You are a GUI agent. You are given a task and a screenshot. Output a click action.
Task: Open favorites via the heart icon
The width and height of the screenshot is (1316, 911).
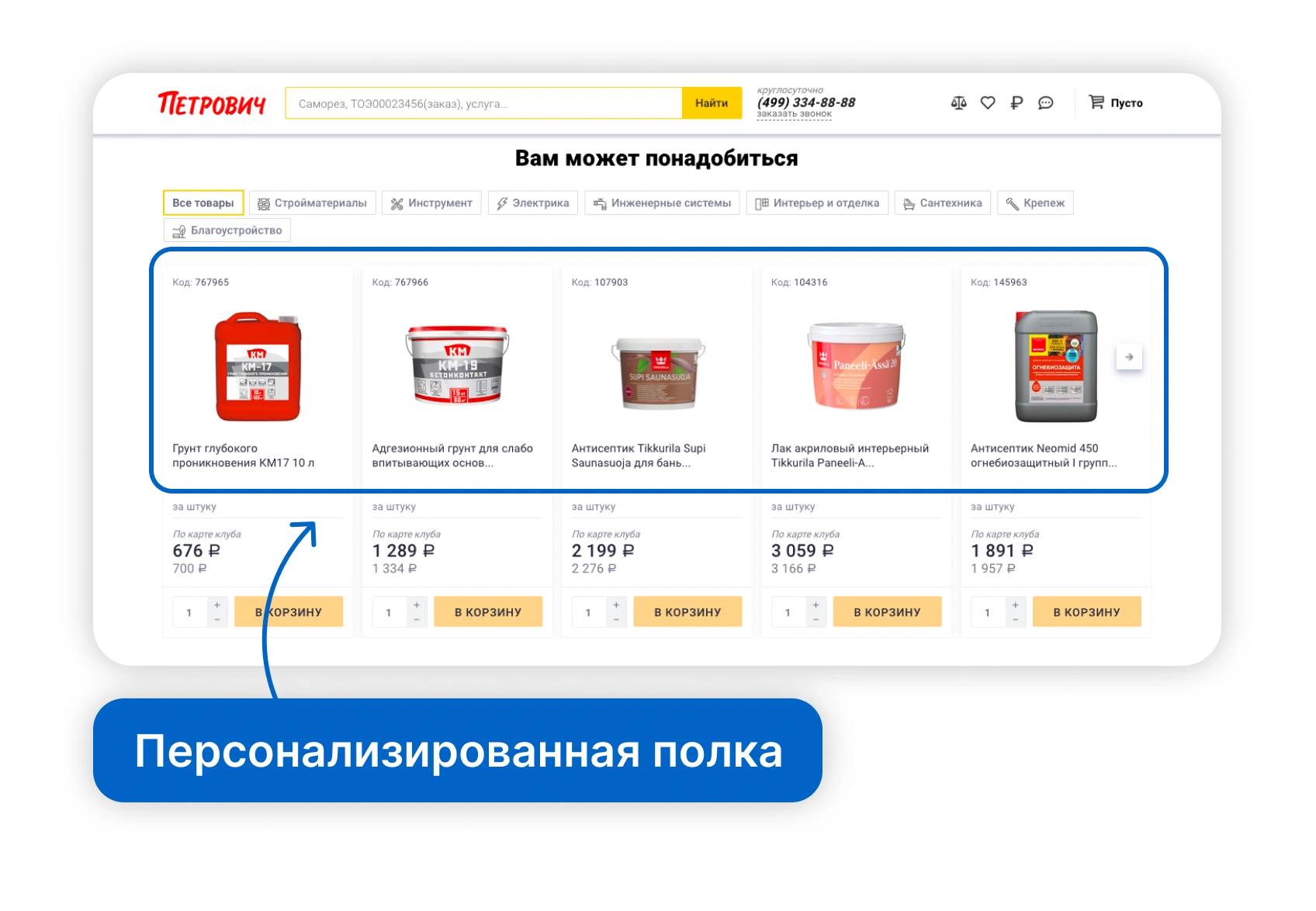(988, 102)
